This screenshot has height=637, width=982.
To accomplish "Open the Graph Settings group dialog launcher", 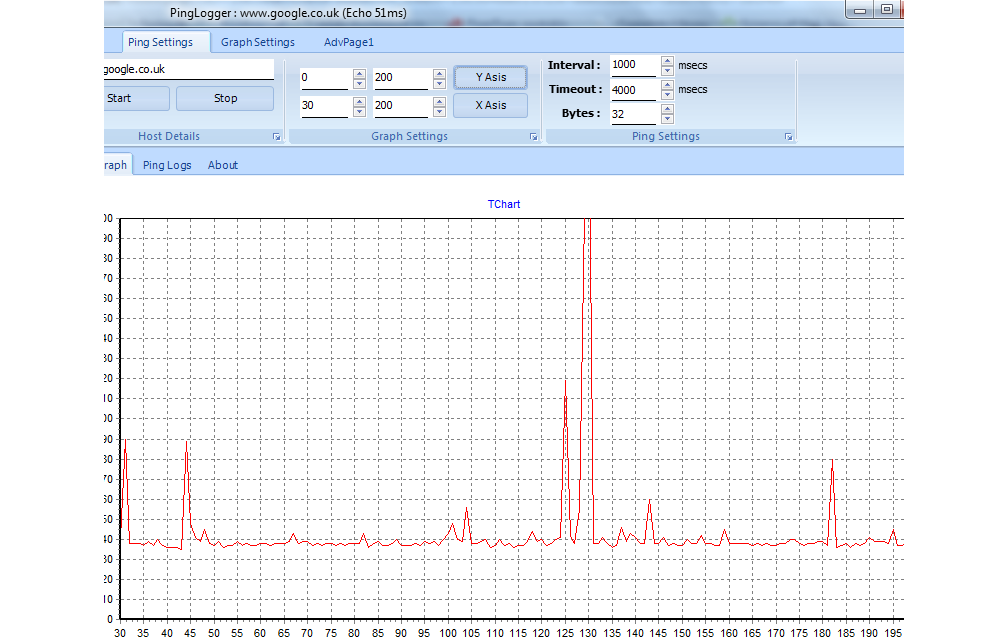I will click(534, 137).
